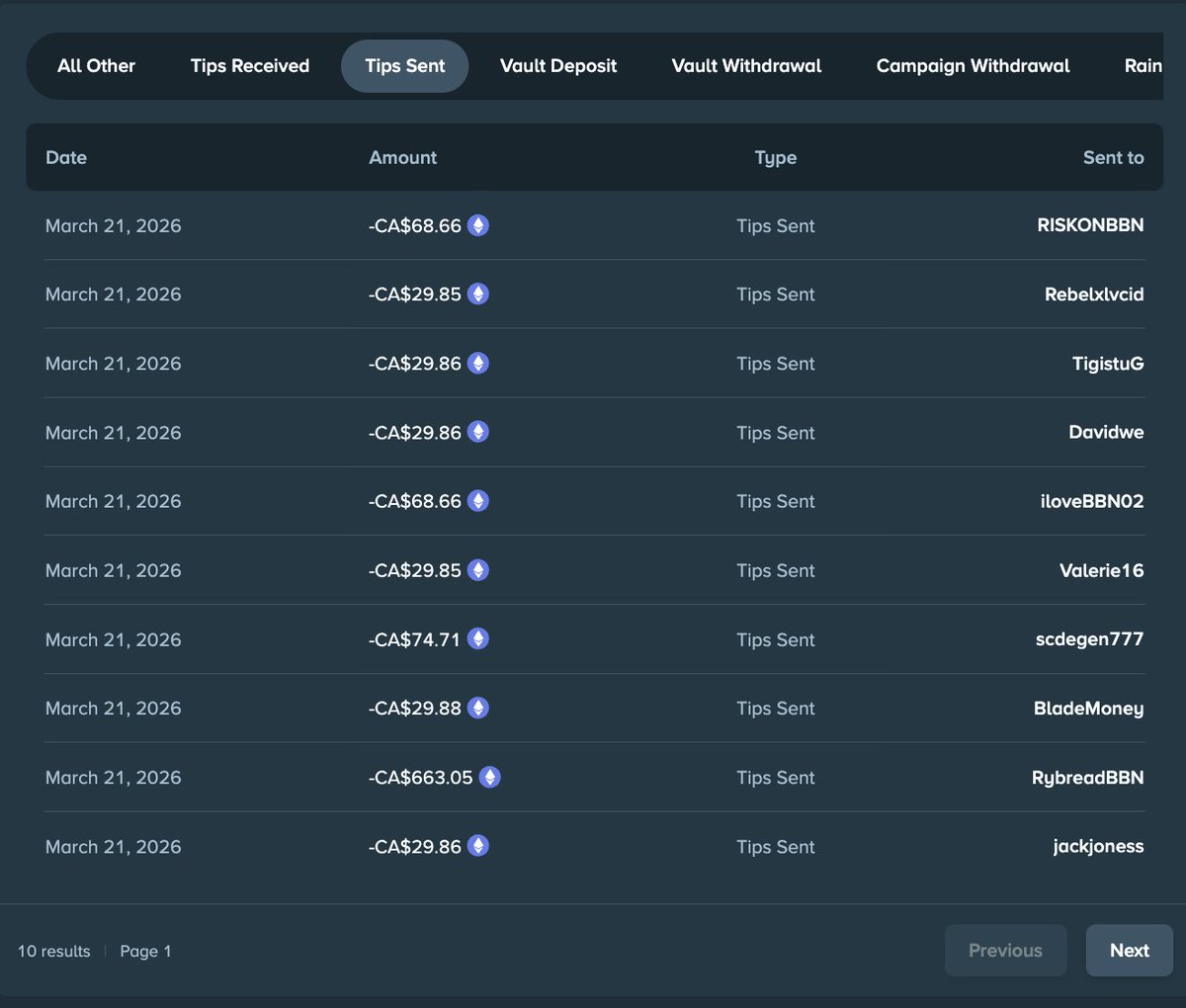Go to the Next page
This screenshot has width=1186, height=1008.
[1129, 951]
